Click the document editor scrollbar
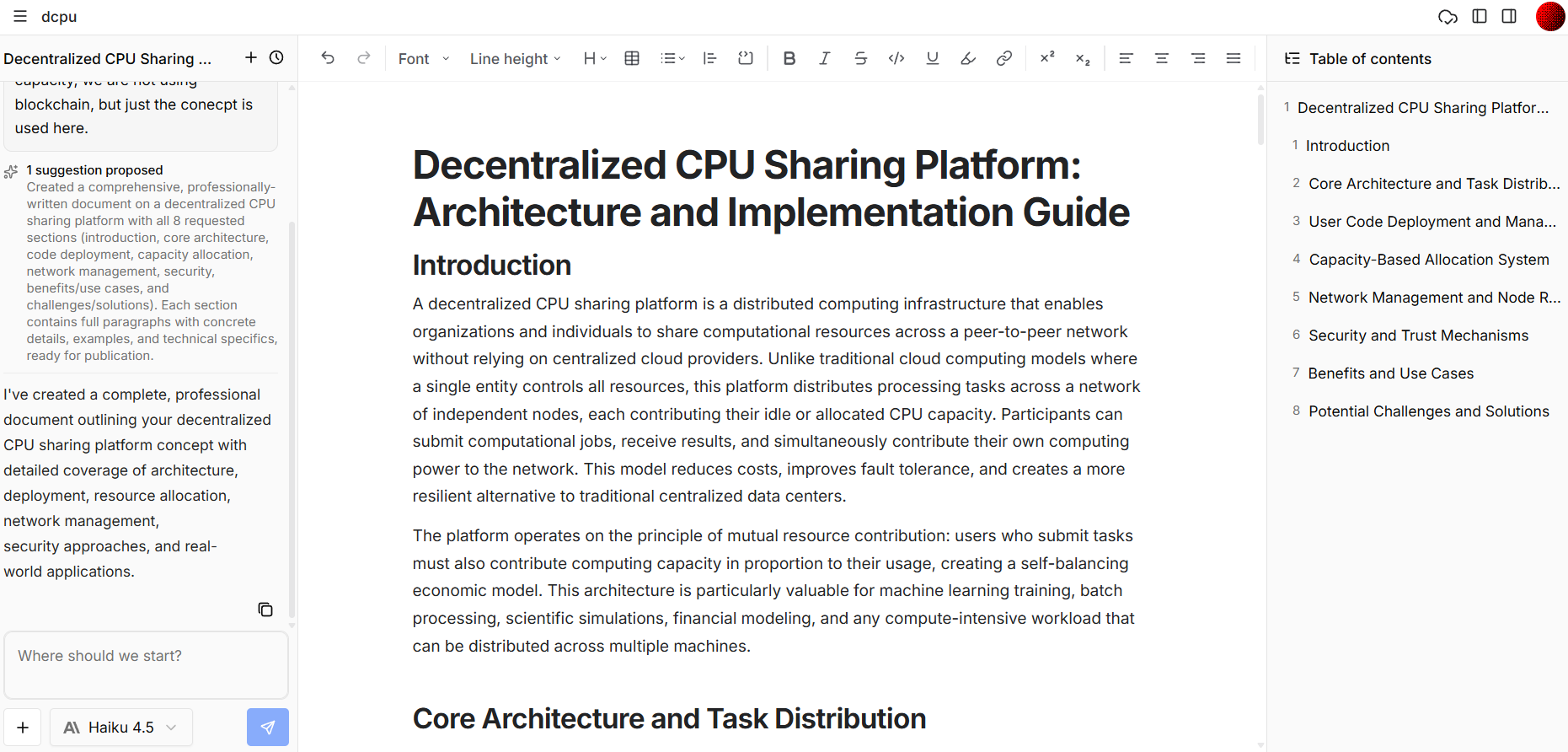 [x=1260, y=118]
